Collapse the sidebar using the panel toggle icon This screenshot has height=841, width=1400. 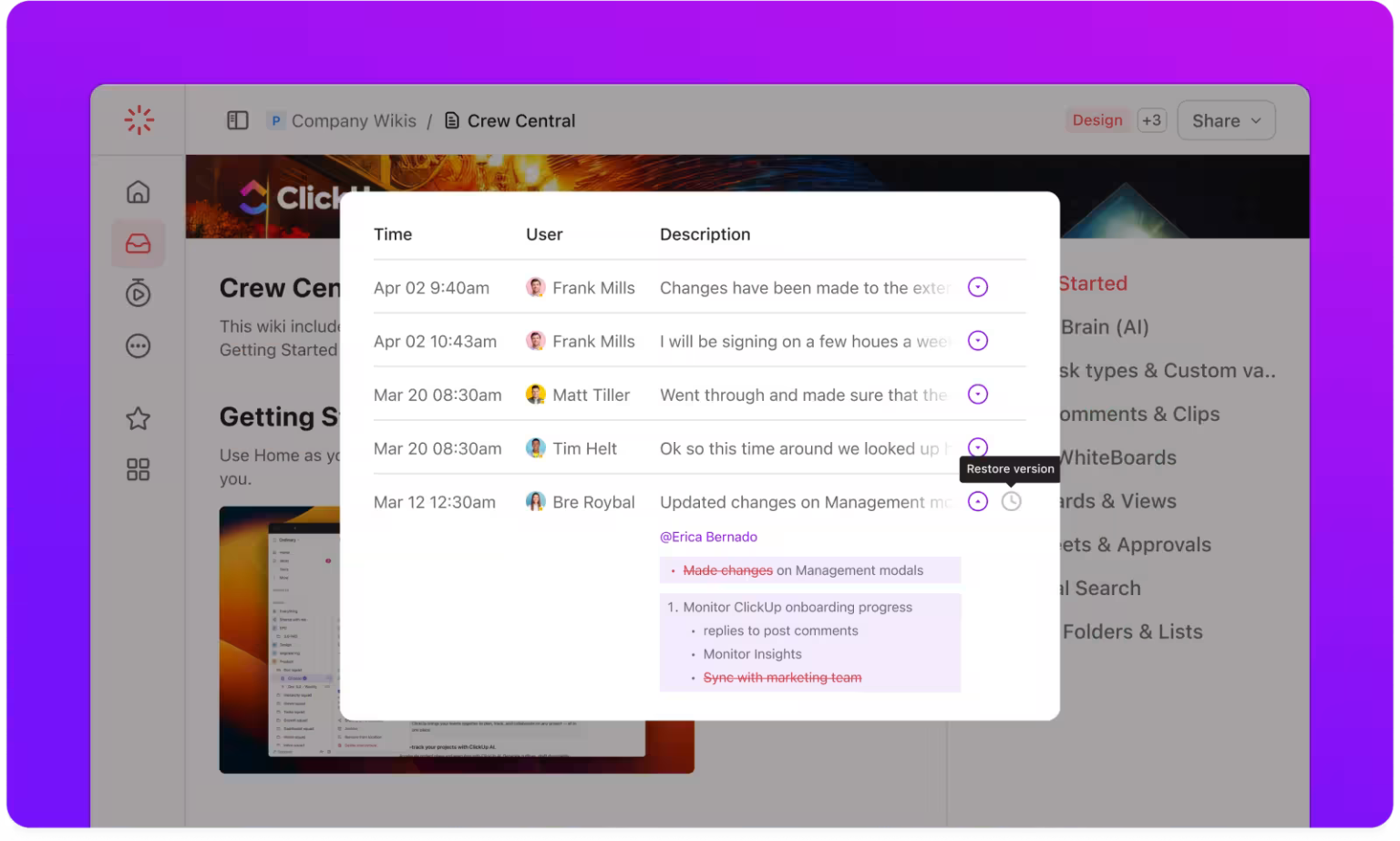pyautogui.click(x=237, y=119)
